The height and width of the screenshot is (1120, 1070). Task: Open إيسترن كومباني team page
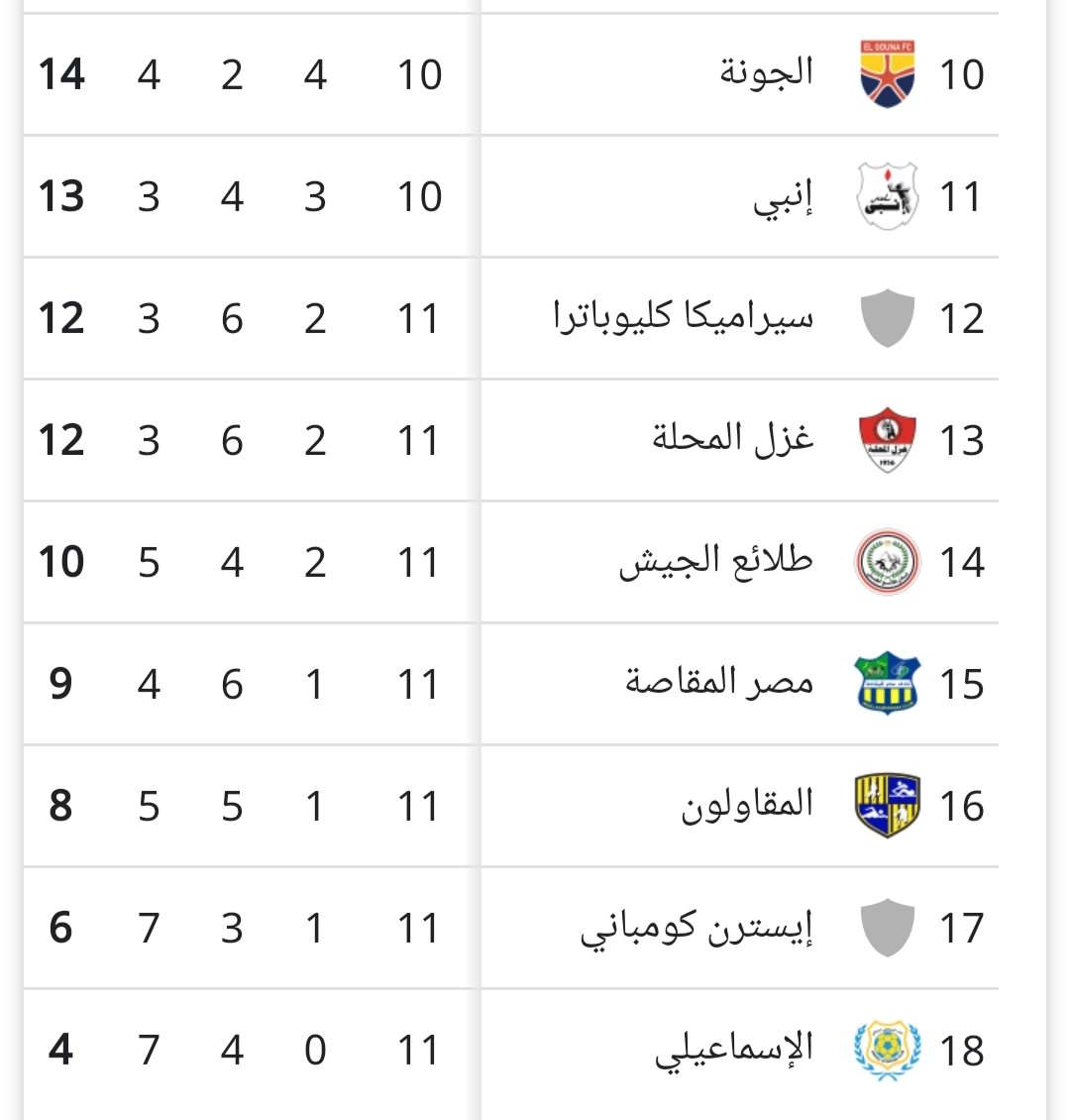(695, 929)
